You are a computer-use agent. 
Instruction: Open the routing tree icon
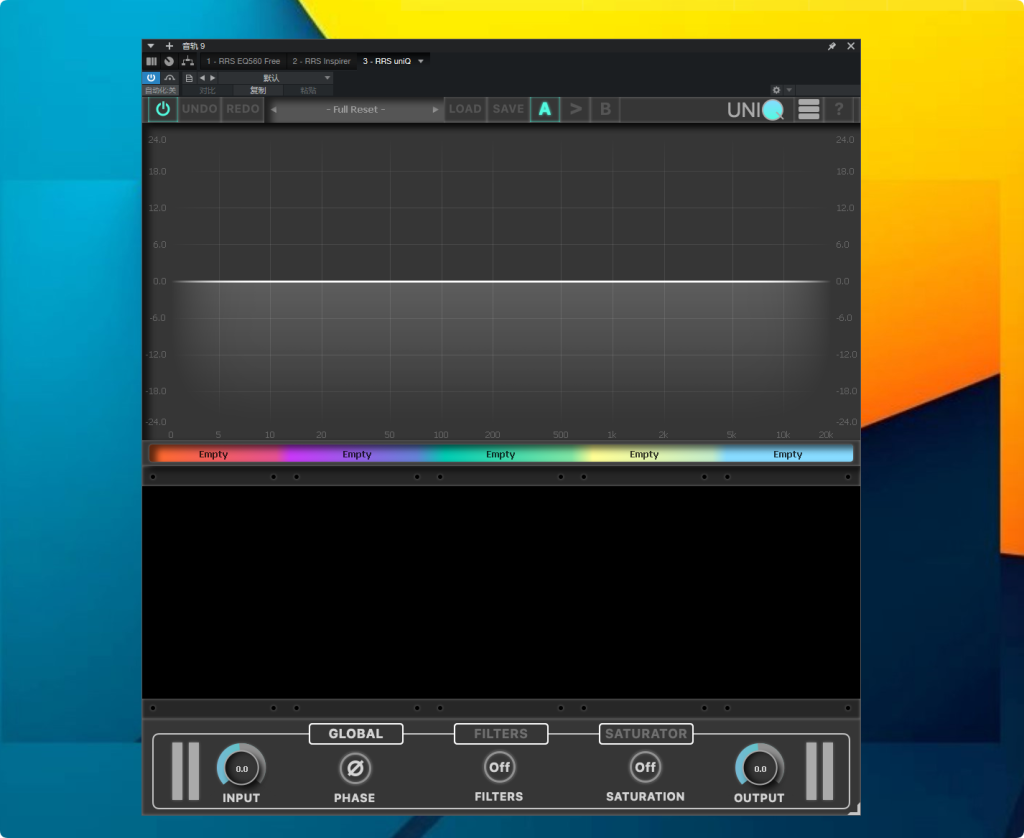tap(188, 61)
